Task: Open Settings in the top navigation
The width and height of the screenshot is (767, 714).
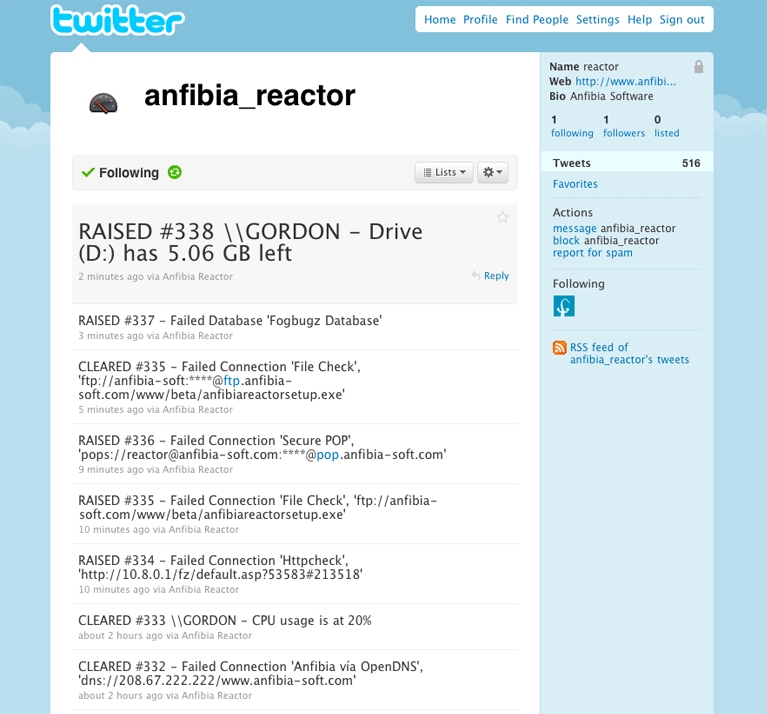Action: [597, 20]
